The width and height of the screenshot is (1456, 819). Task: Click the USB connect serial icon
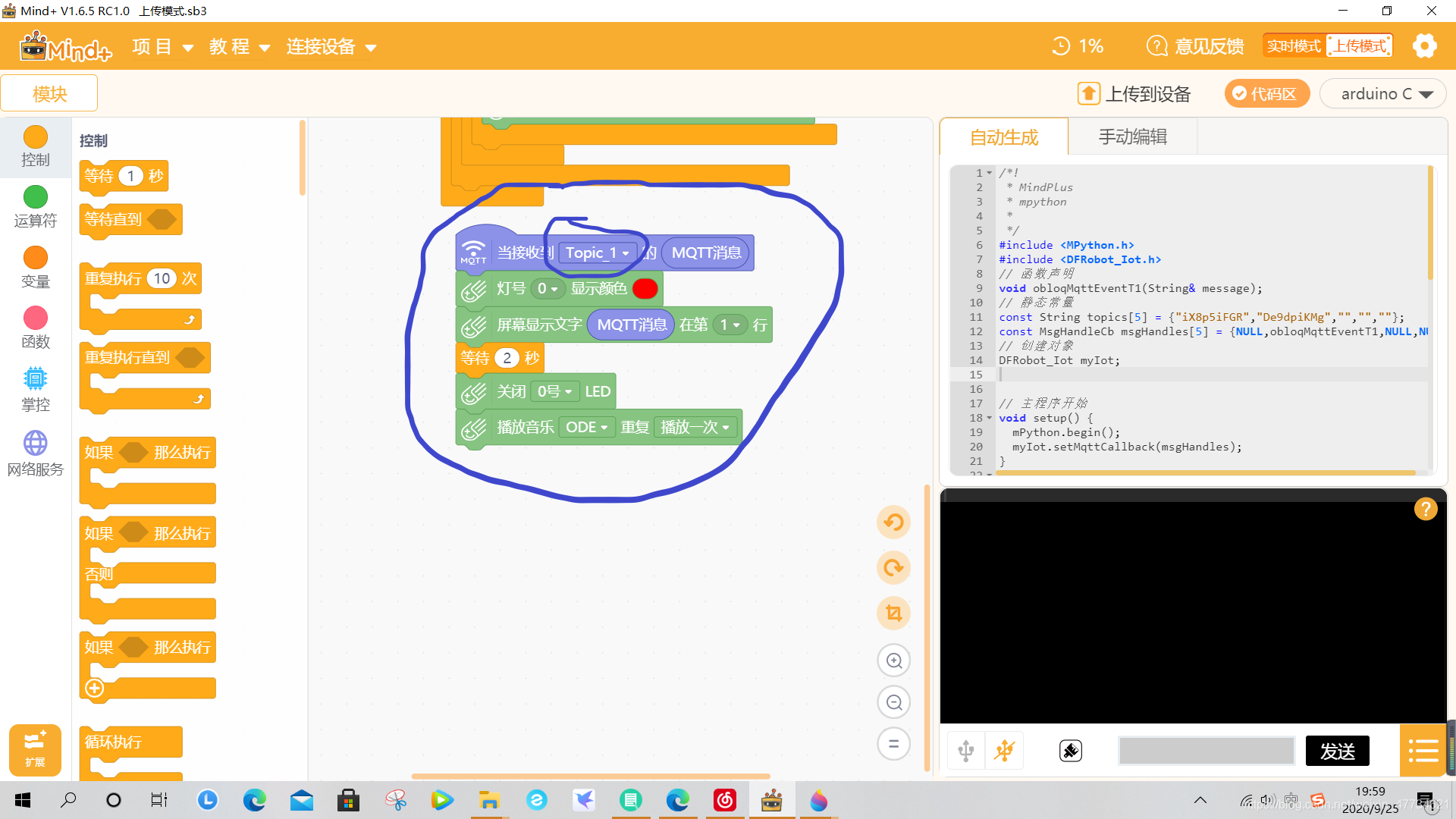(x=966, y=751)
